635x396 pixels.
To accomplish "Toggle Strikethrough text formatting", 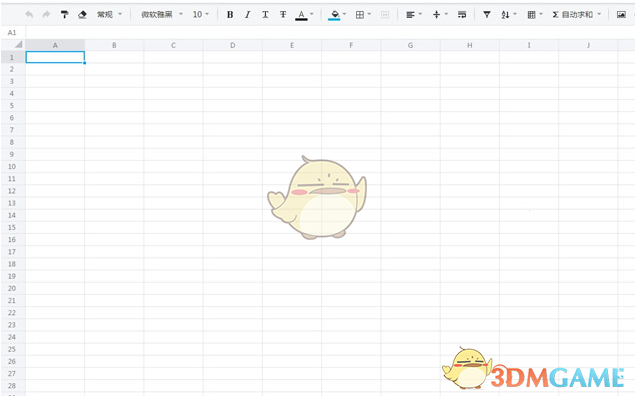I will pyautogui.click(x=283, y=15).
